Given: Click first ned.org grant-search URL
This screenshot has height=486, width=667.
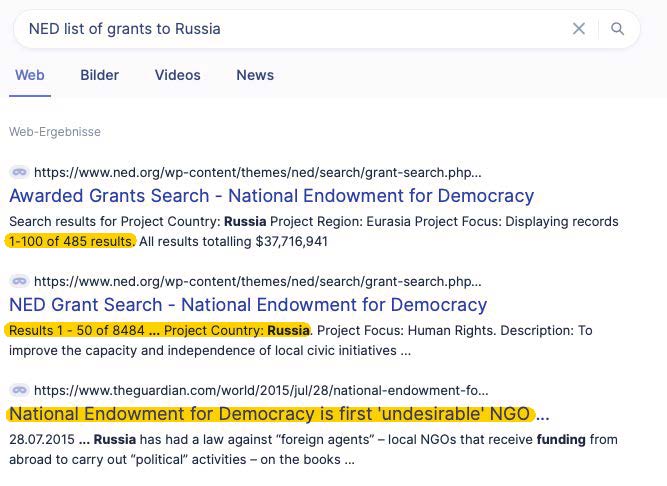Looking at the screenshot, I should pyautogui.click(x=258, y=172).
